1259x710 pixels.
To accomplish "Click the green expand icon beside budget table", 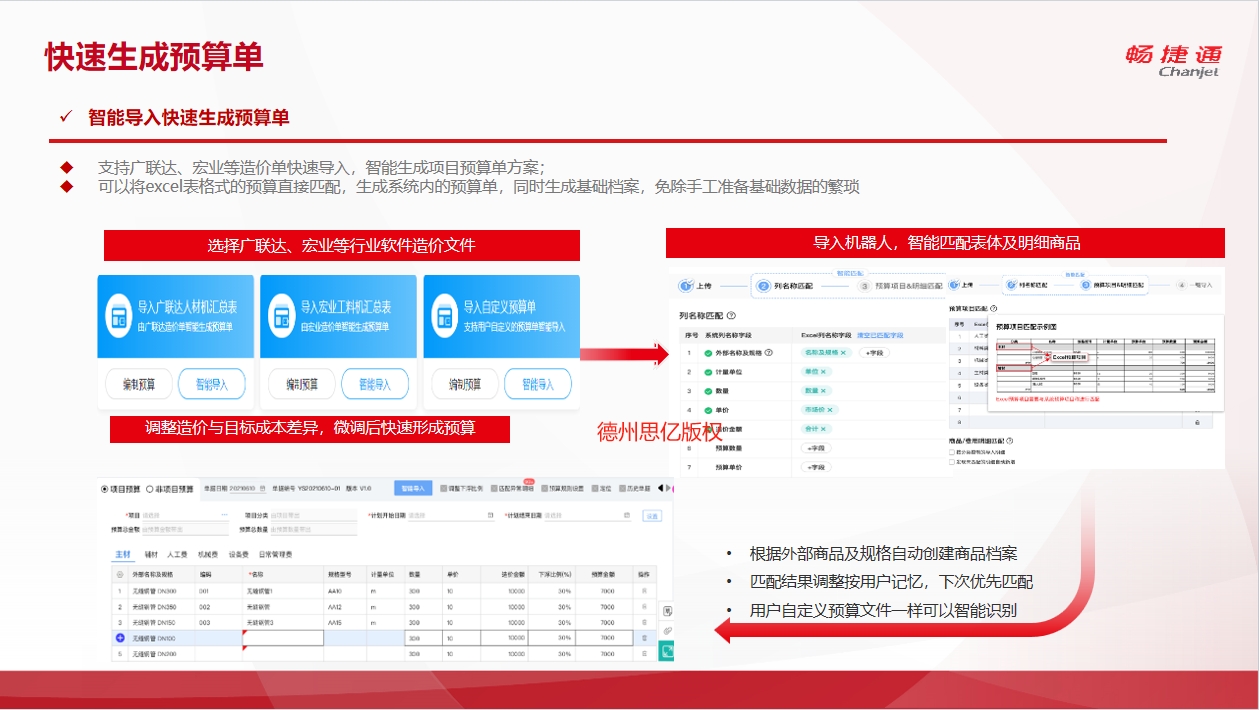I will (x=668, y=651).
